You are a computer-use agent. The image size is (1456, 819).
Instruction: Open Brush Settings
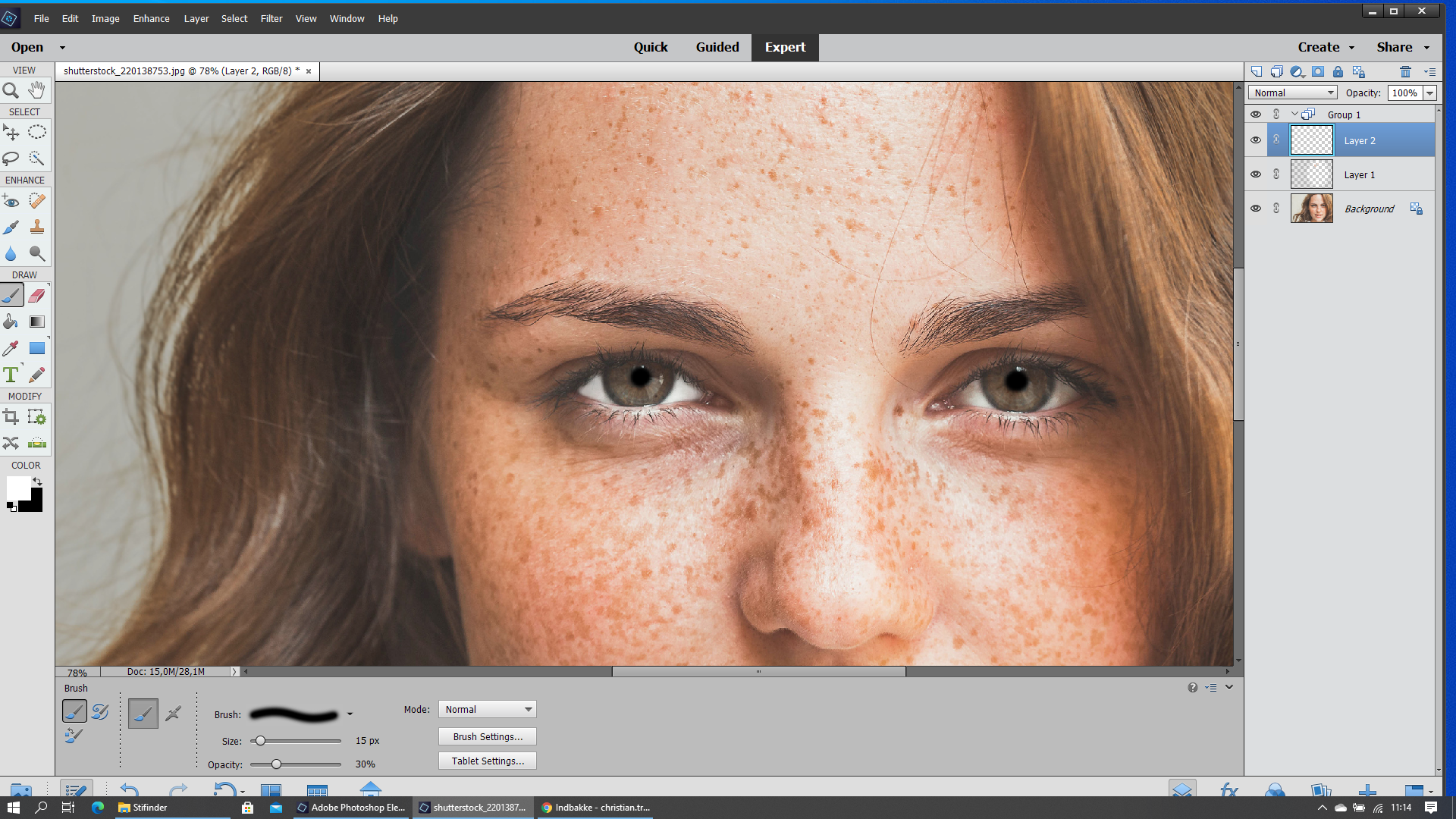click(x=486, y=736)
